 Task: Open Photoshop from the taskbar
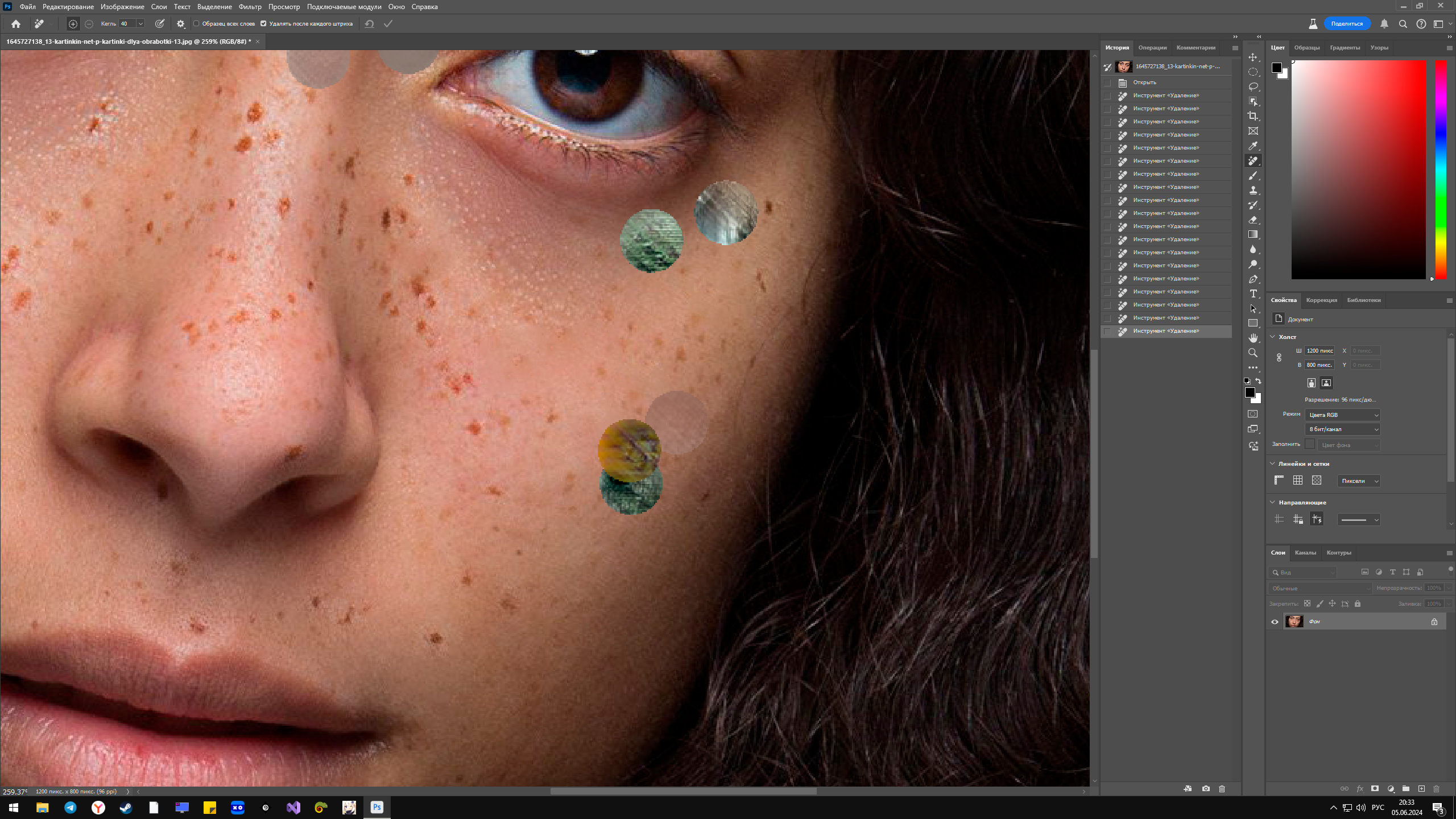click(377, 807)
